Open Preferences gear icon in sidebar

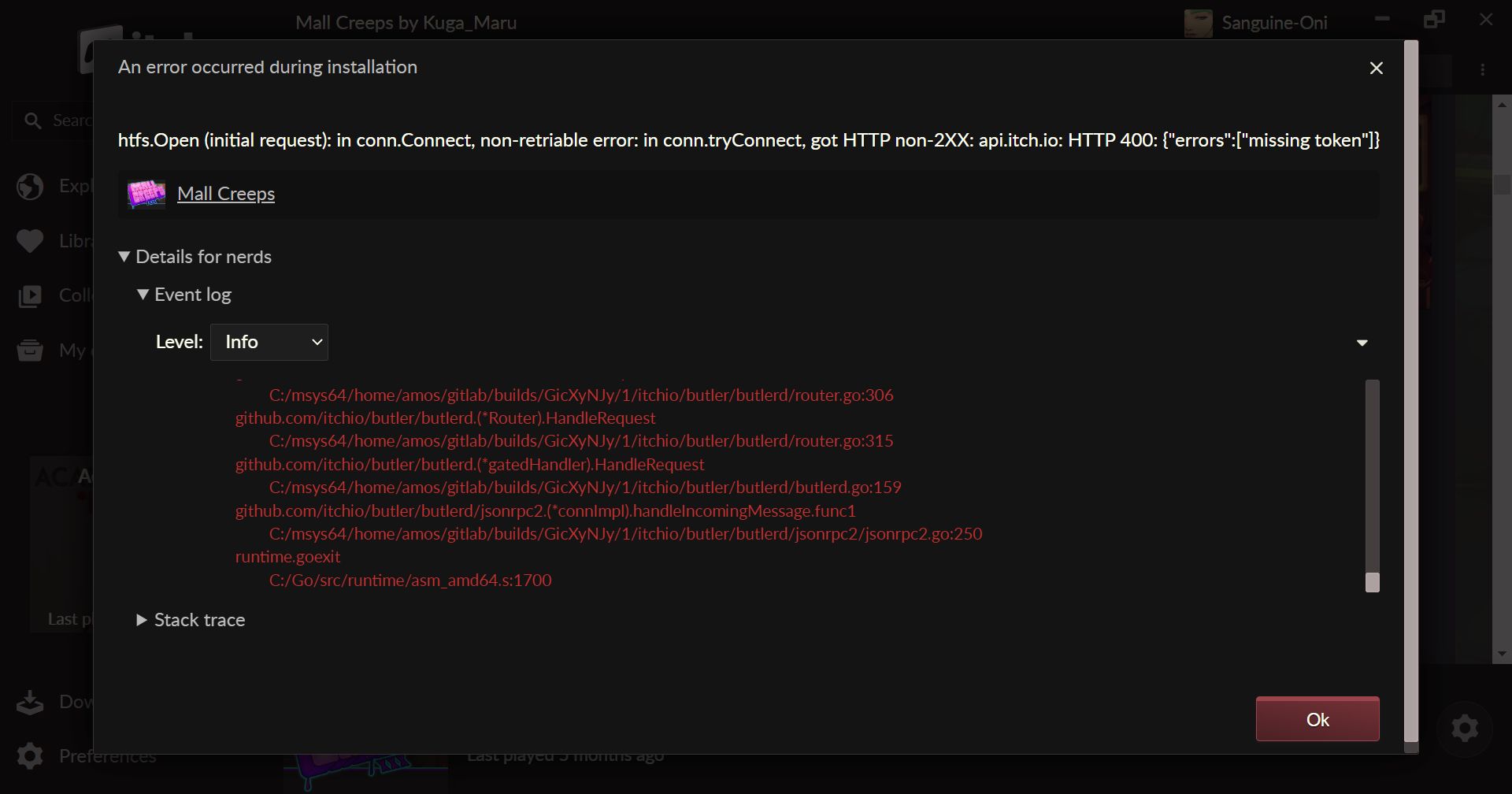30,756
